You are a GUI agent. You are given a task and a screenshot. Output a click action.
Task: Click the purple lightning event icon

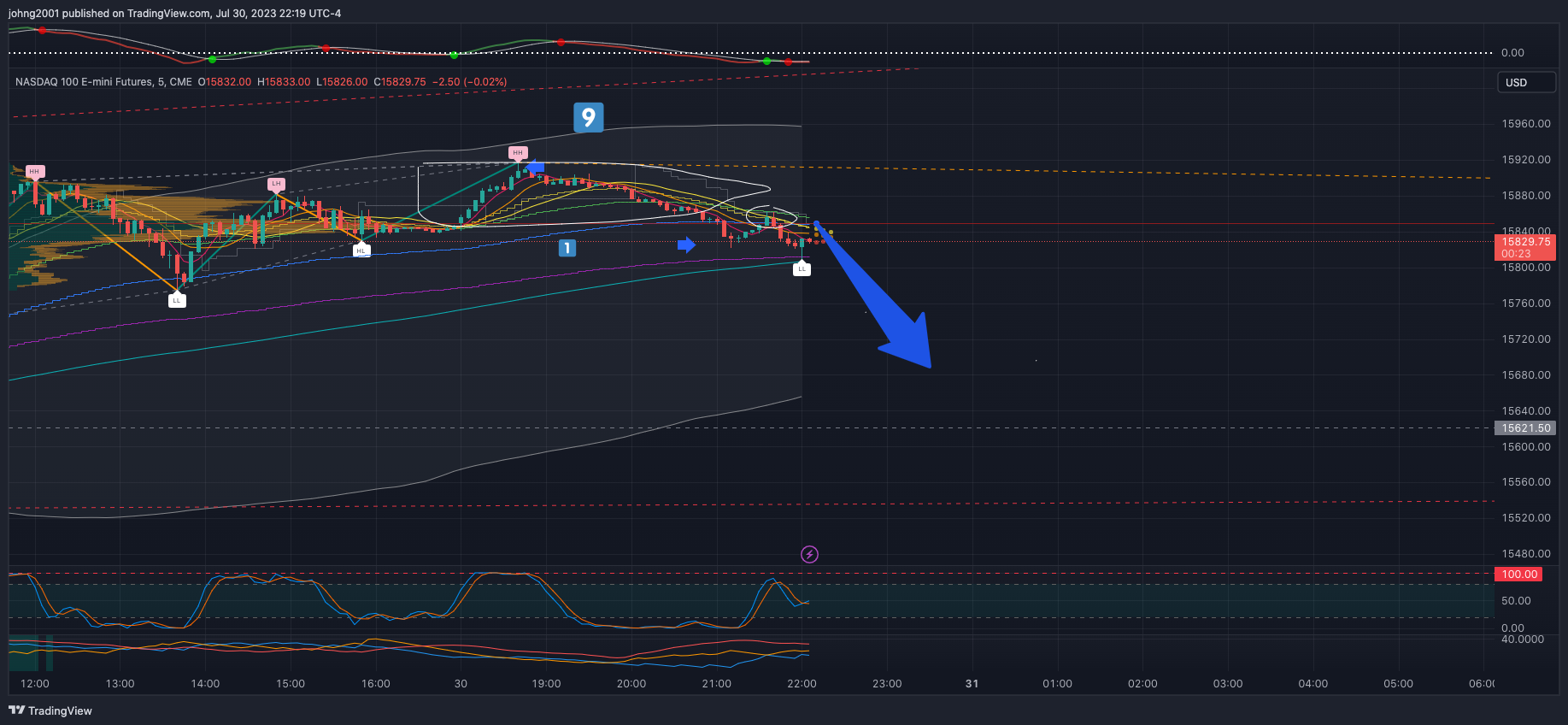809,555
